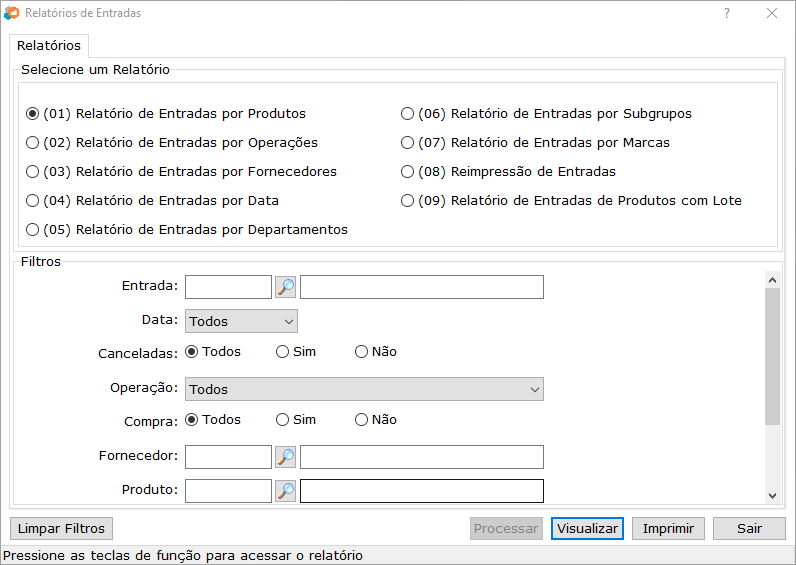Open the Fornecedor lookup magnifier icon
796x565 pixels.
point(286,458)
